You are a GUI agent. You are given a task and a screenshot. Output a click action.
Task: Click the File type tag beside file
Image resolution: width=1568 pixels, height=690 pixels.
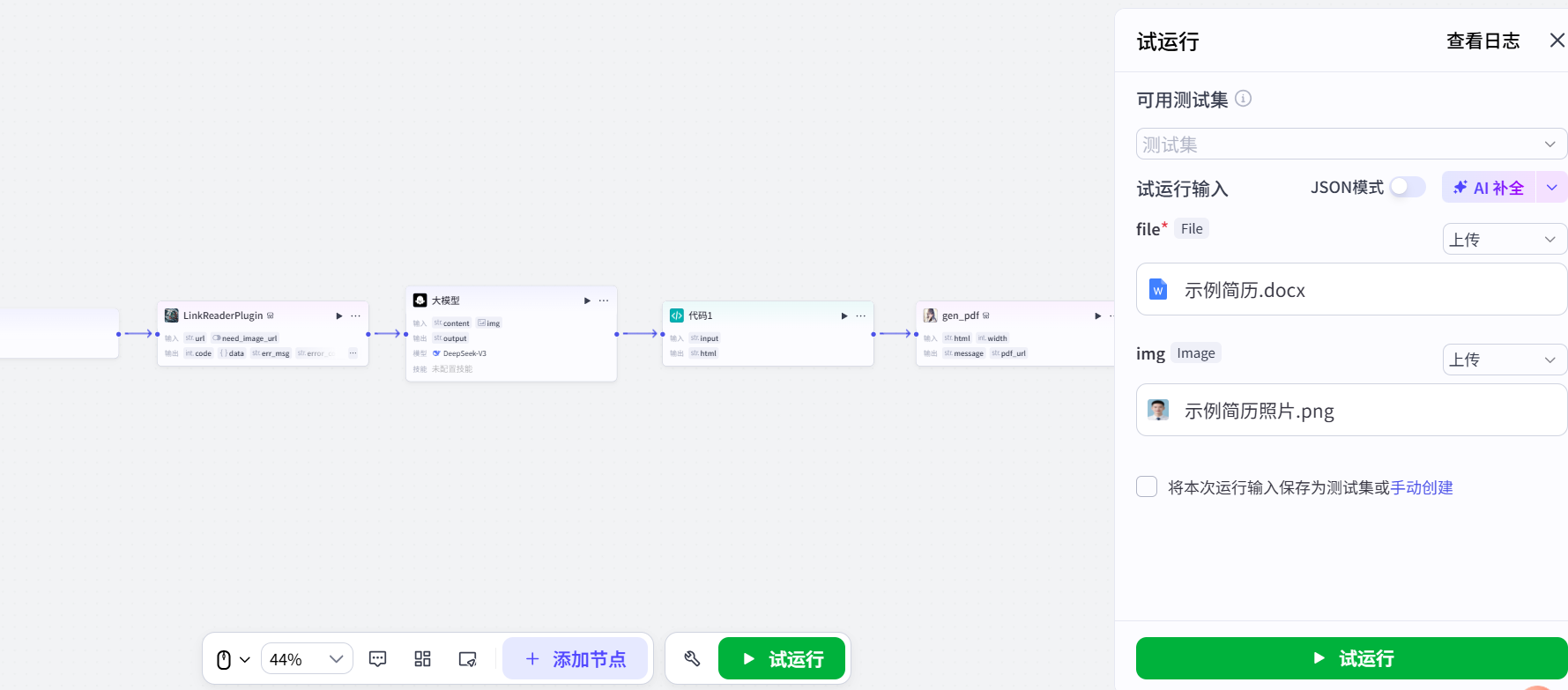[1192, 228]
